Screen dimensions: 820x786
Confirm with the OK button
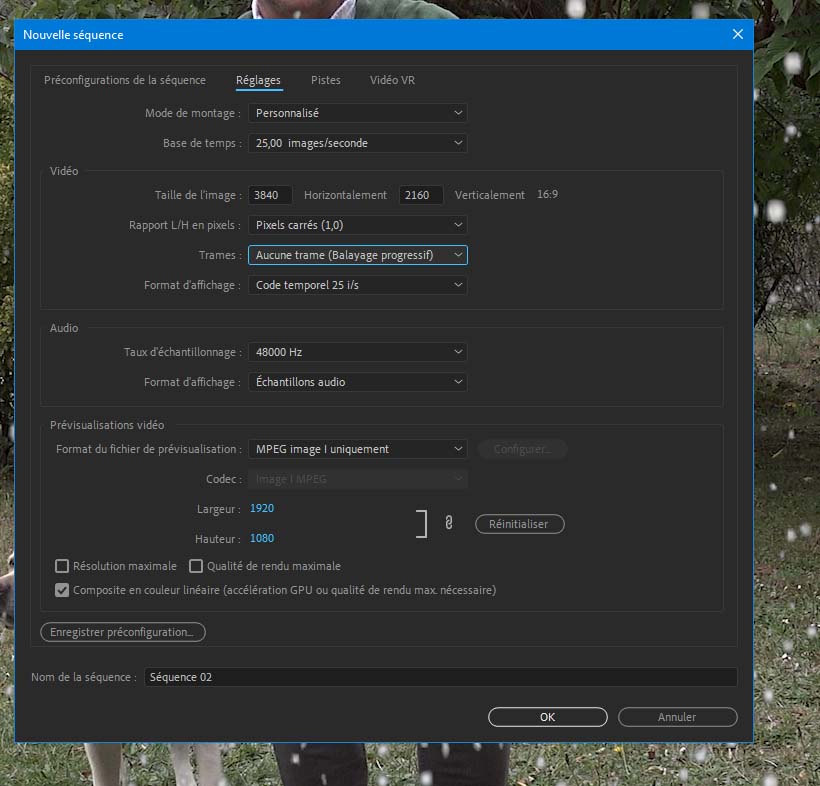(547, 717)
